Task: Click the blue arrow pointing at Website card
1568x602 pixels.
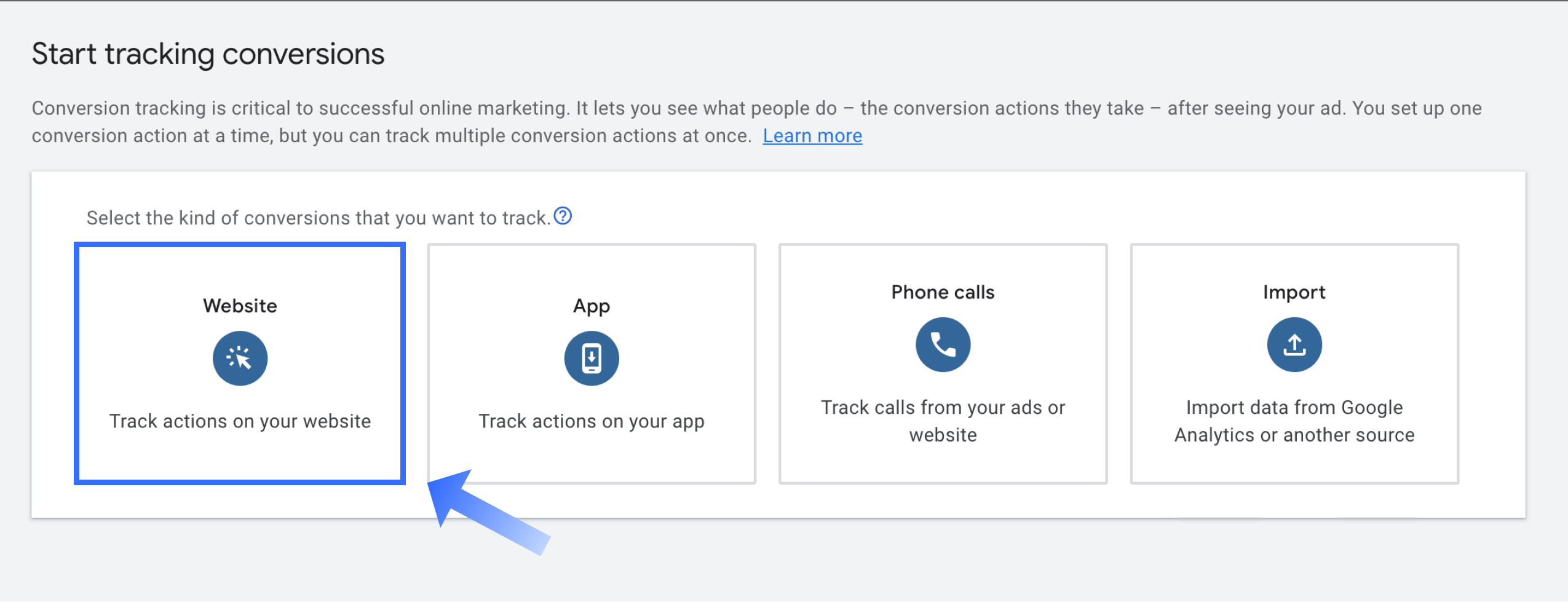Action: pos(486,510)
